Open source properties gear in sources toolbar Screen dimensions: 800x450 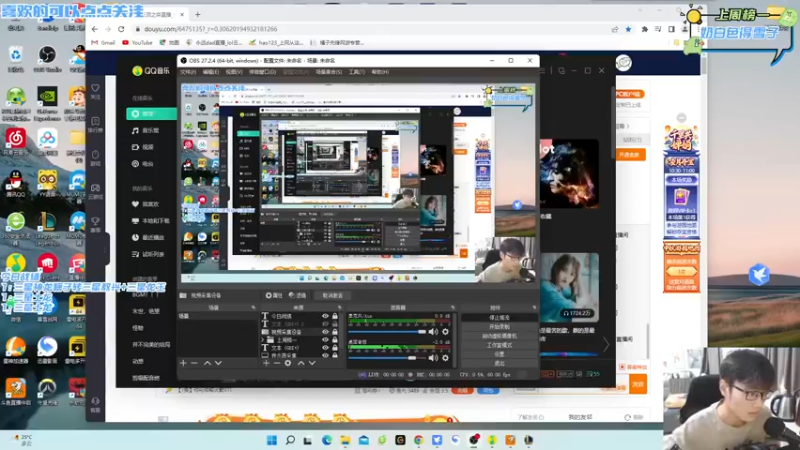[288, 363]
